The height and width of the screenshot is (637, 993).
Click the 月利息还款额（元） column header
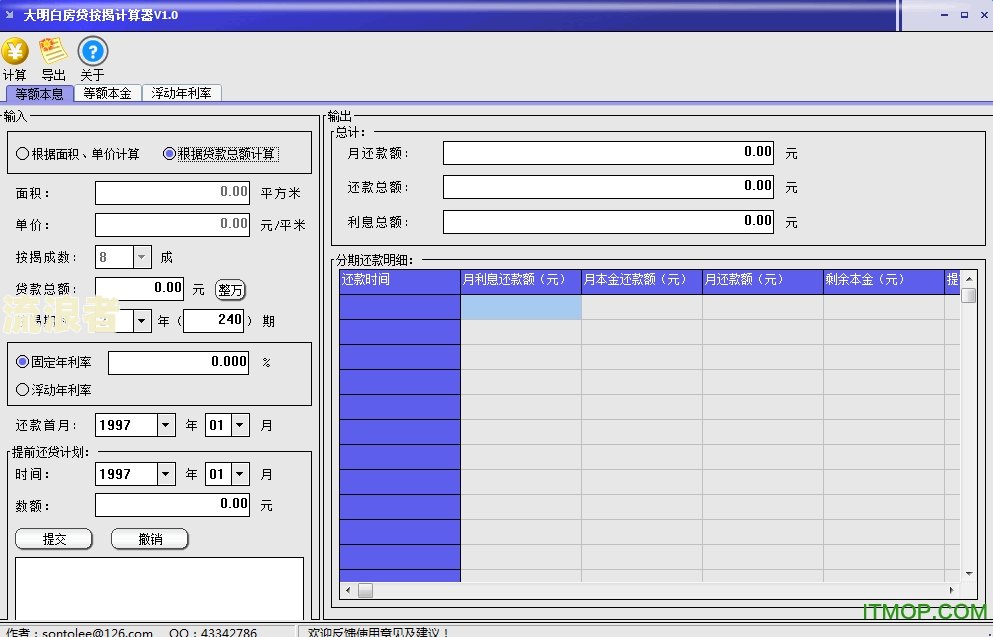coord(521,282)
